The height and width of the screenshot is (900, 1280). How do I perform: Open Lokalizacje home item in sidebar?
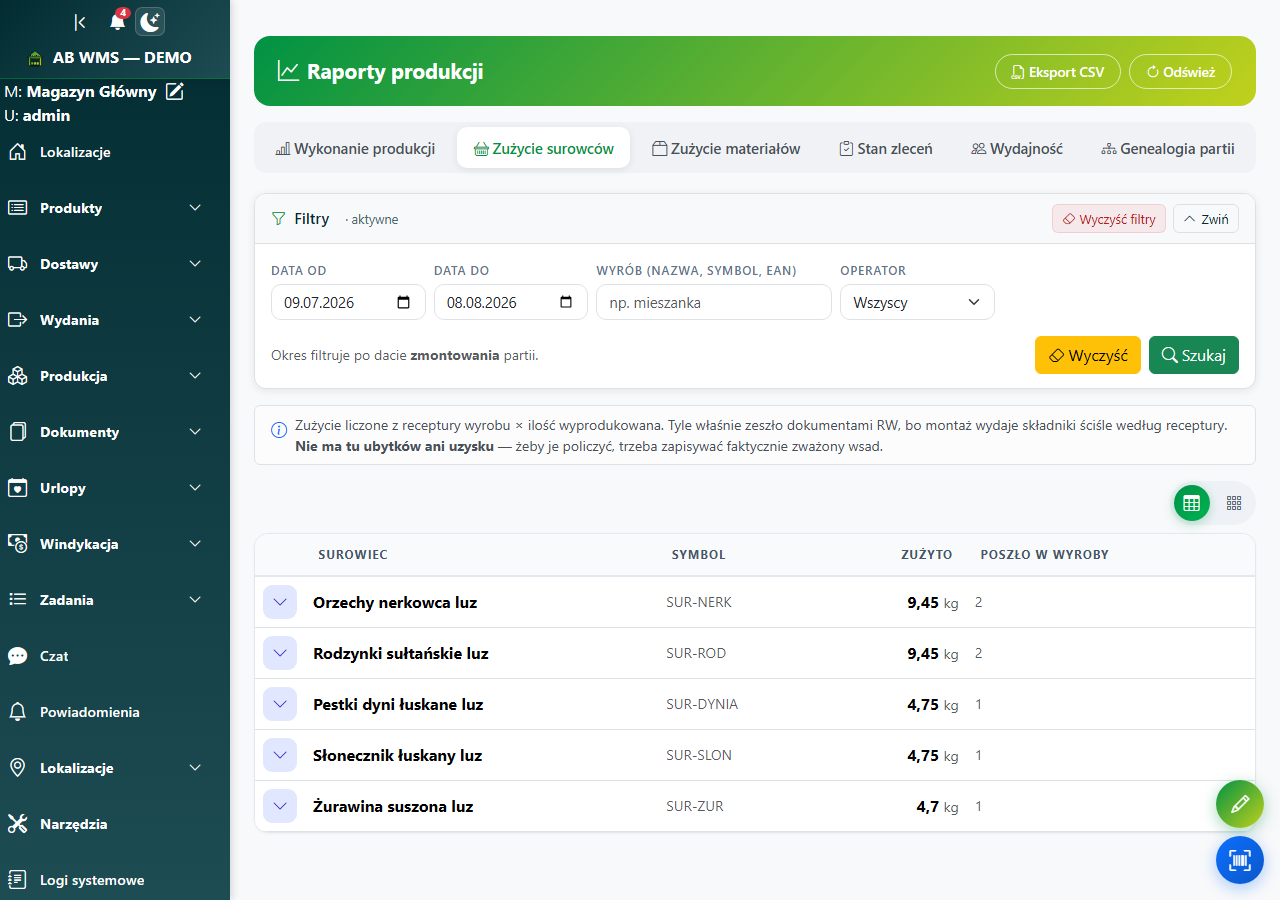pyautogui.click(x=115, y=152)
